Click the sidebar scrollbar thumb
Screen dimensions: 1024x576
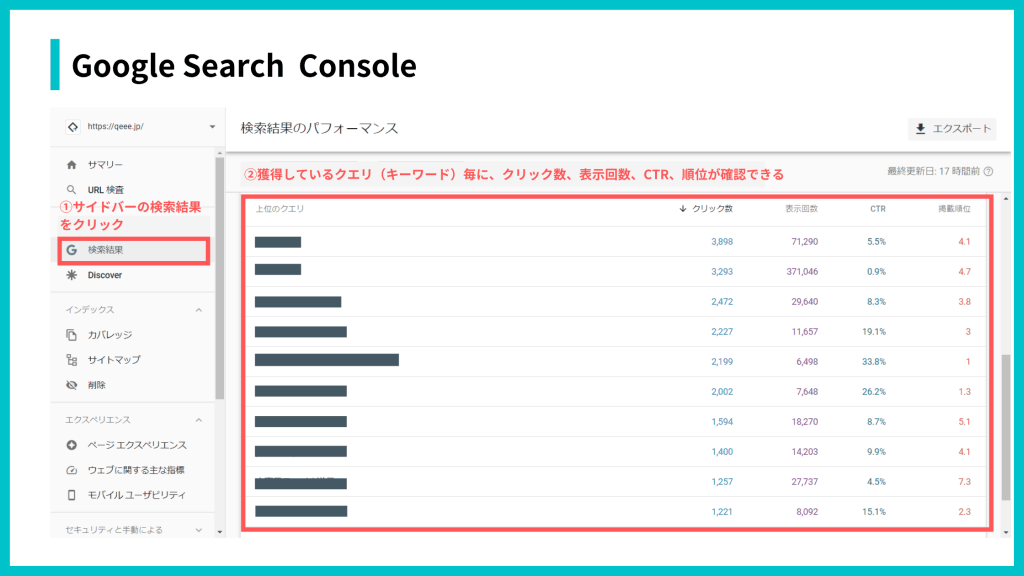(x=219, y=278)
